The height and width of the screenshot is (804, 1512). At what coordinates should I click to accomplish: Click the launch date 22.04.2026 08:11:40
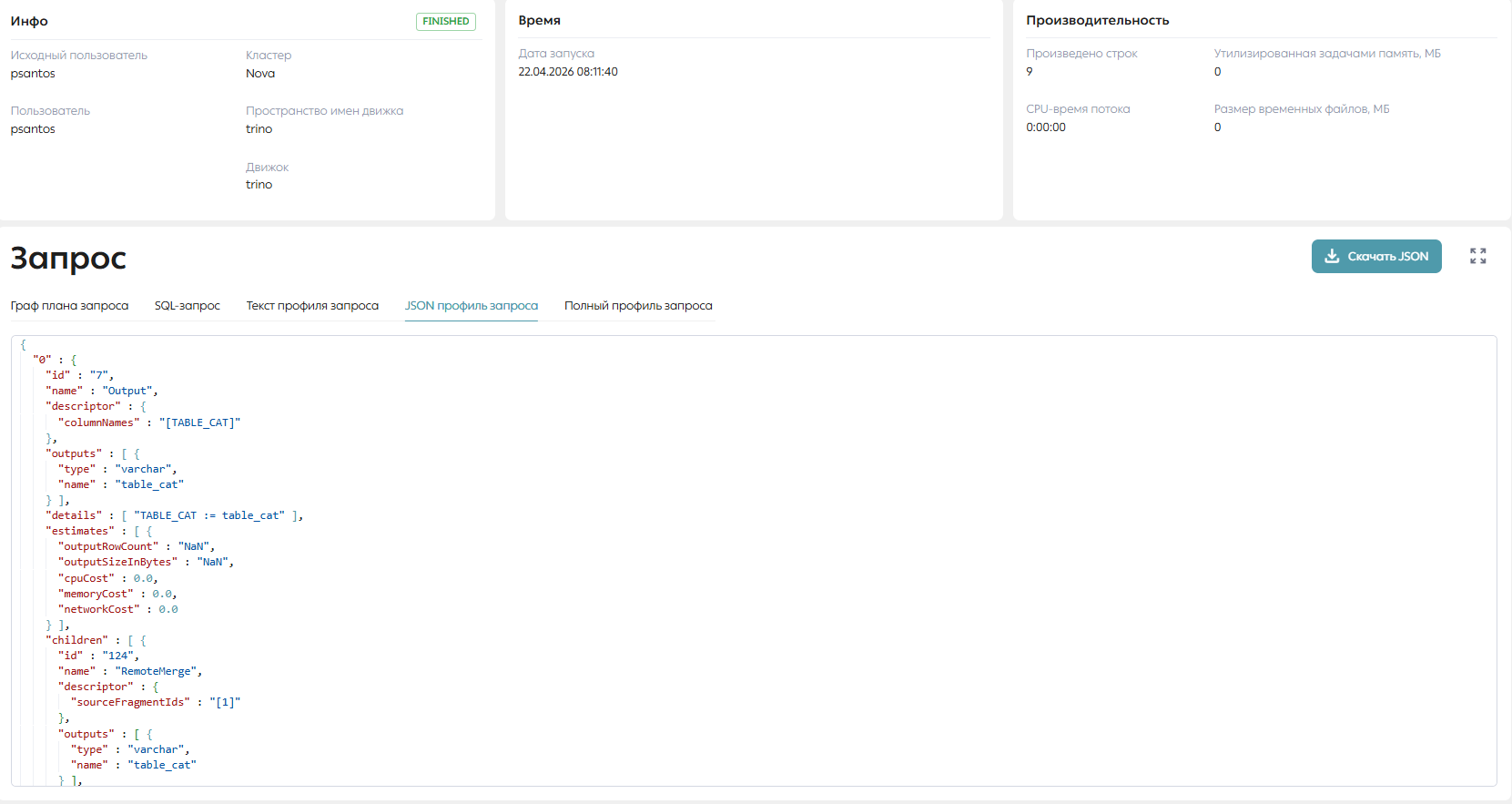coord(568,72)
